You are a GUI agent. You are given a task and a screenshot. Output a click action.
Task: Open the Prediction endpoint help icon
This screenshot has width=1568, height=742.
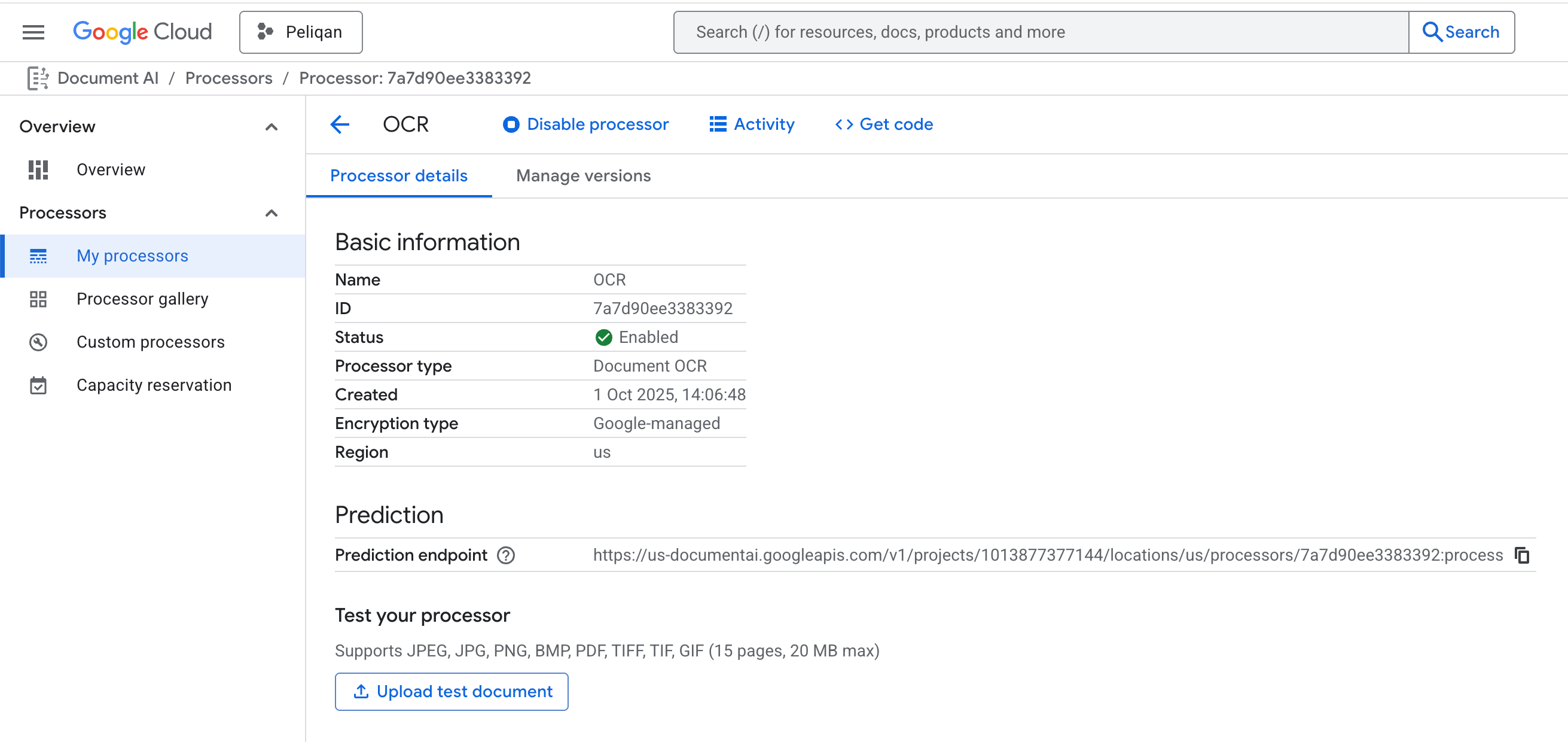506,555
